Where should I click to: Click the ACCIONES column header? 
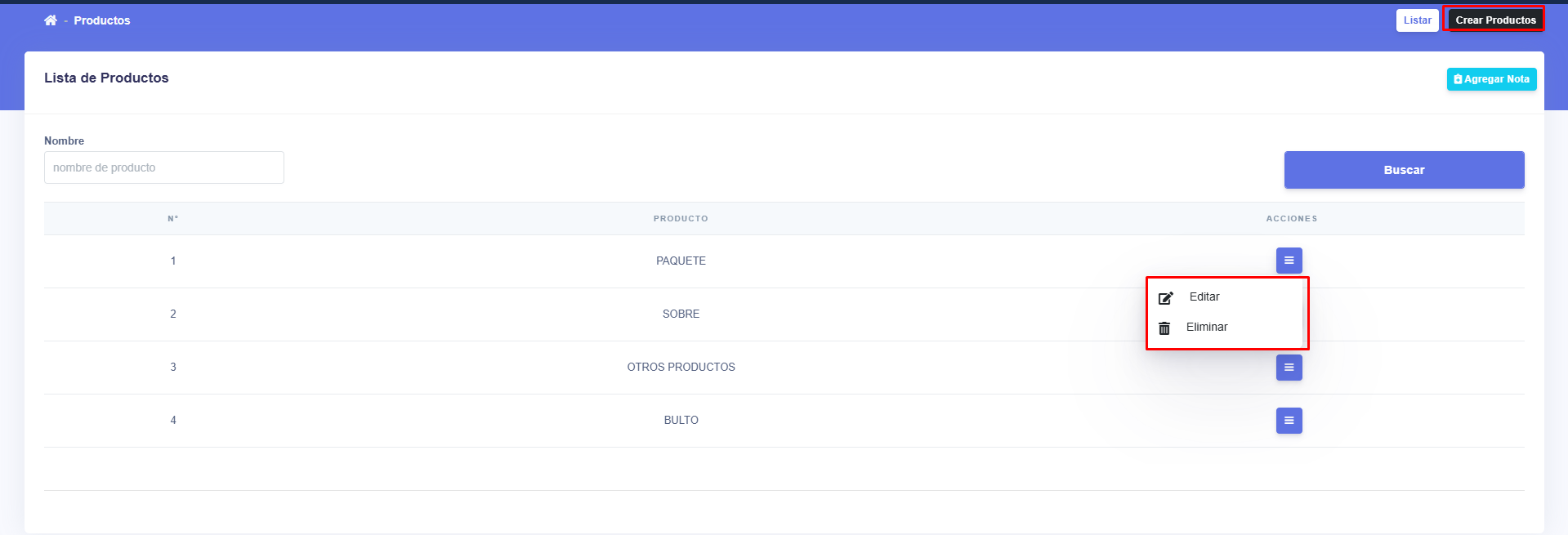(1291, 219)
